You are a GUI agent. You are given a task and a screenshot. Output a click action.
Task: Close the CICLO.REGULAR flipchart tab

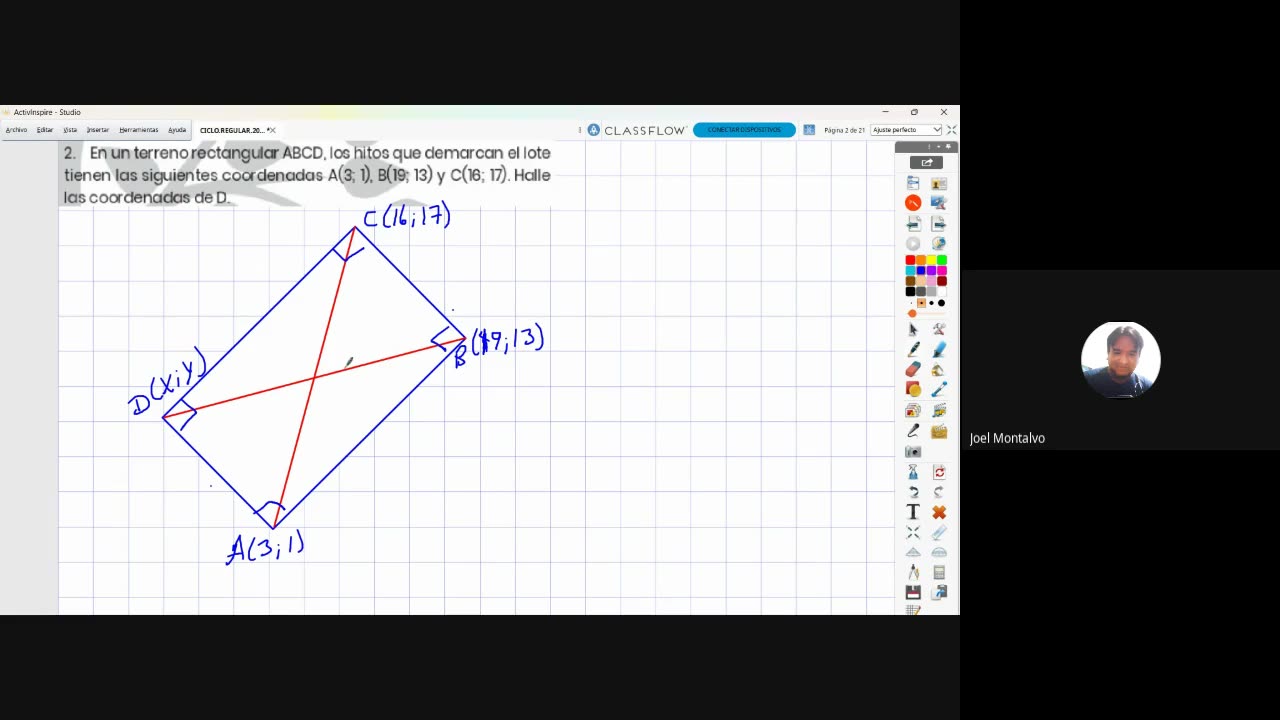point(272,130)
